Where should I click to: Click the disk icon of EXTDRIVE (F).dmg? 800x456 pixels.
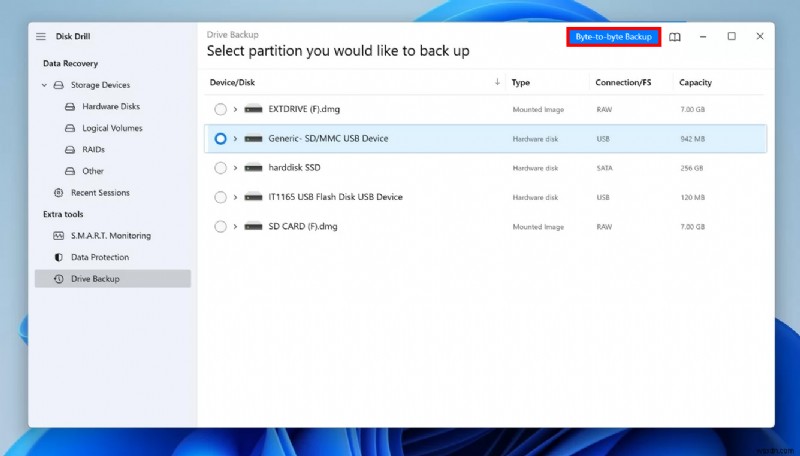[253, 109]
